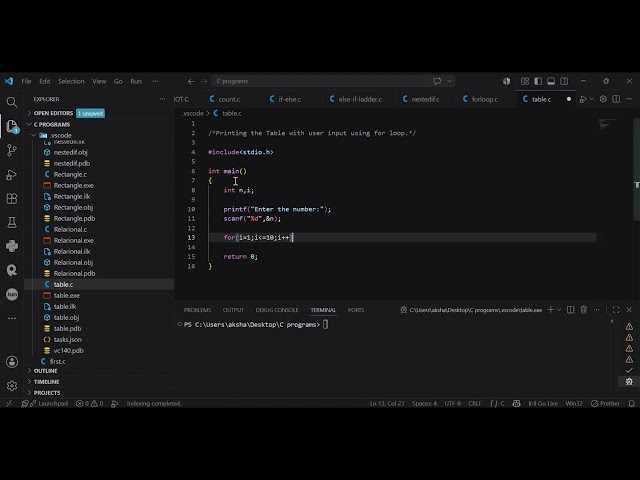Switch to the forloop.c tab
Image resolution: width=640 pixels, height=480 pixels.
pyautogui.click(x=485, y=99)
